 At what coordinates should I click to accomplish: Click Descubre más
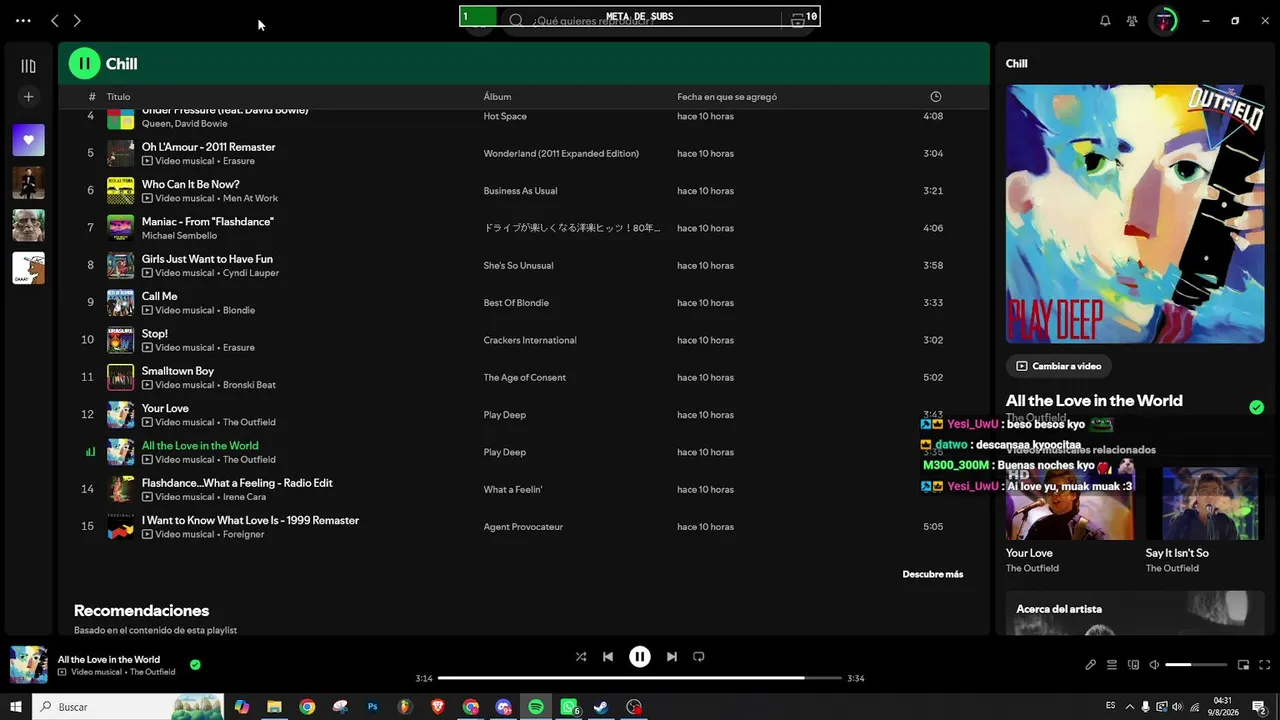point(933,574)
